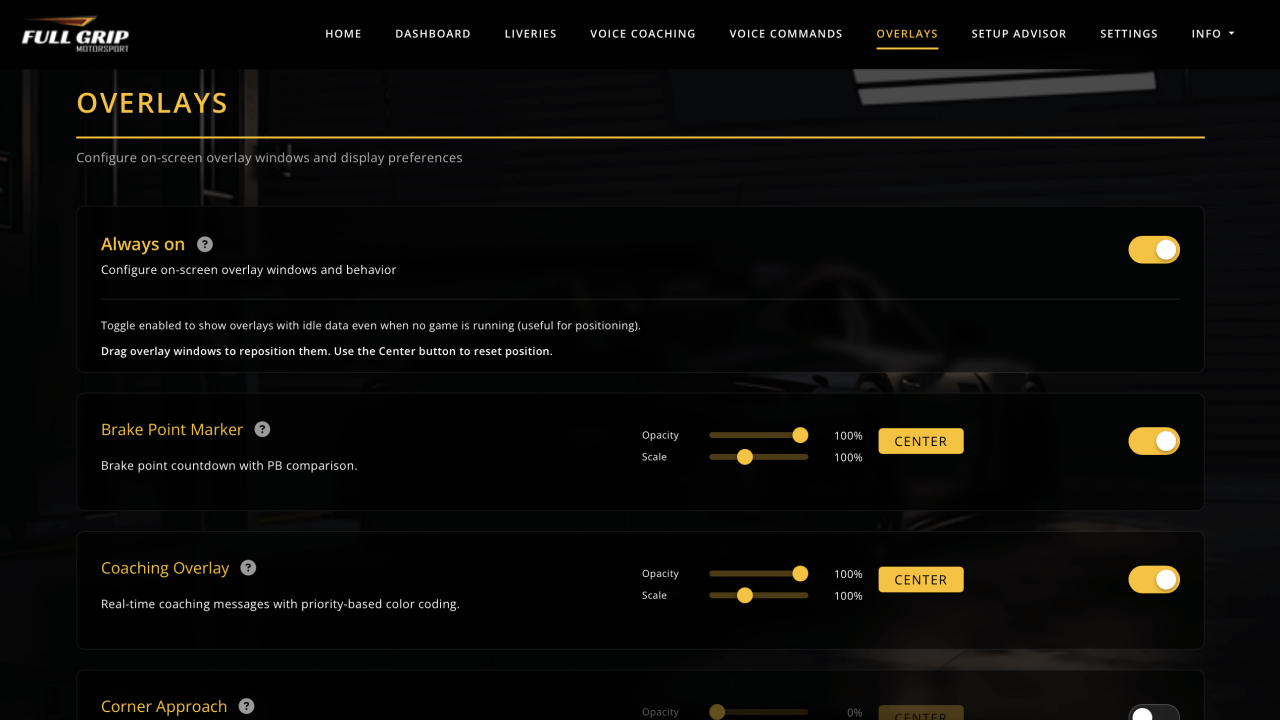
Task: Click help icon beside Brake Point Marker
Action: pos(262,429)
